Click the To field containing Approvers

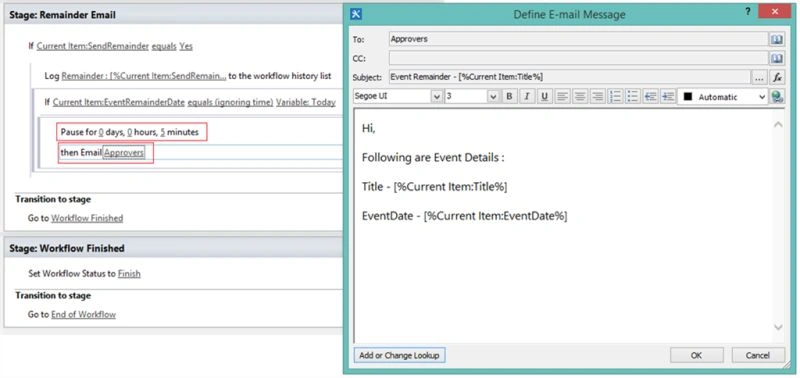pyautogui.click(x=579, y=39)
